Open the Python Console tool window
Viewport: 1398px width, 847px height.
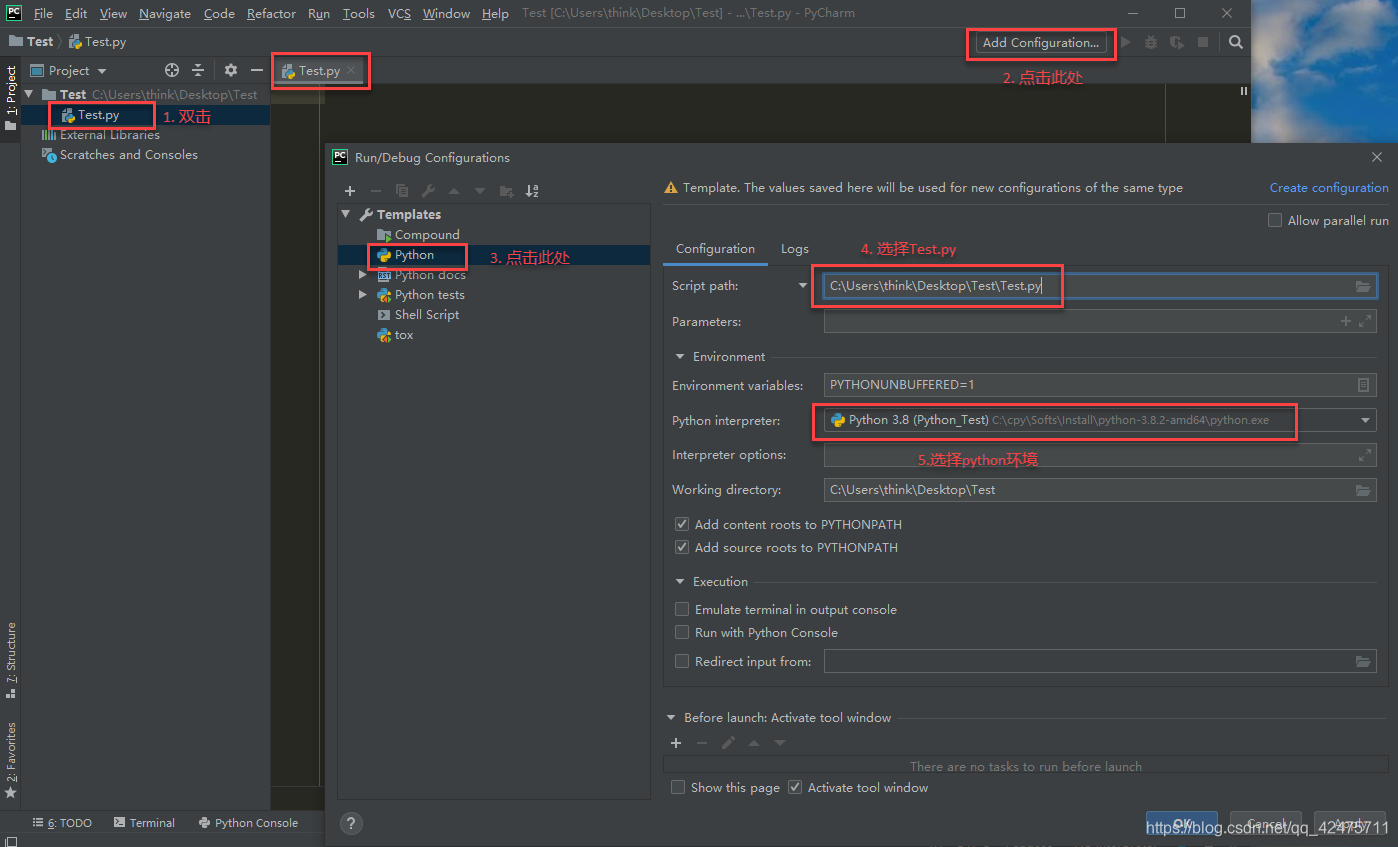(248, 822)
